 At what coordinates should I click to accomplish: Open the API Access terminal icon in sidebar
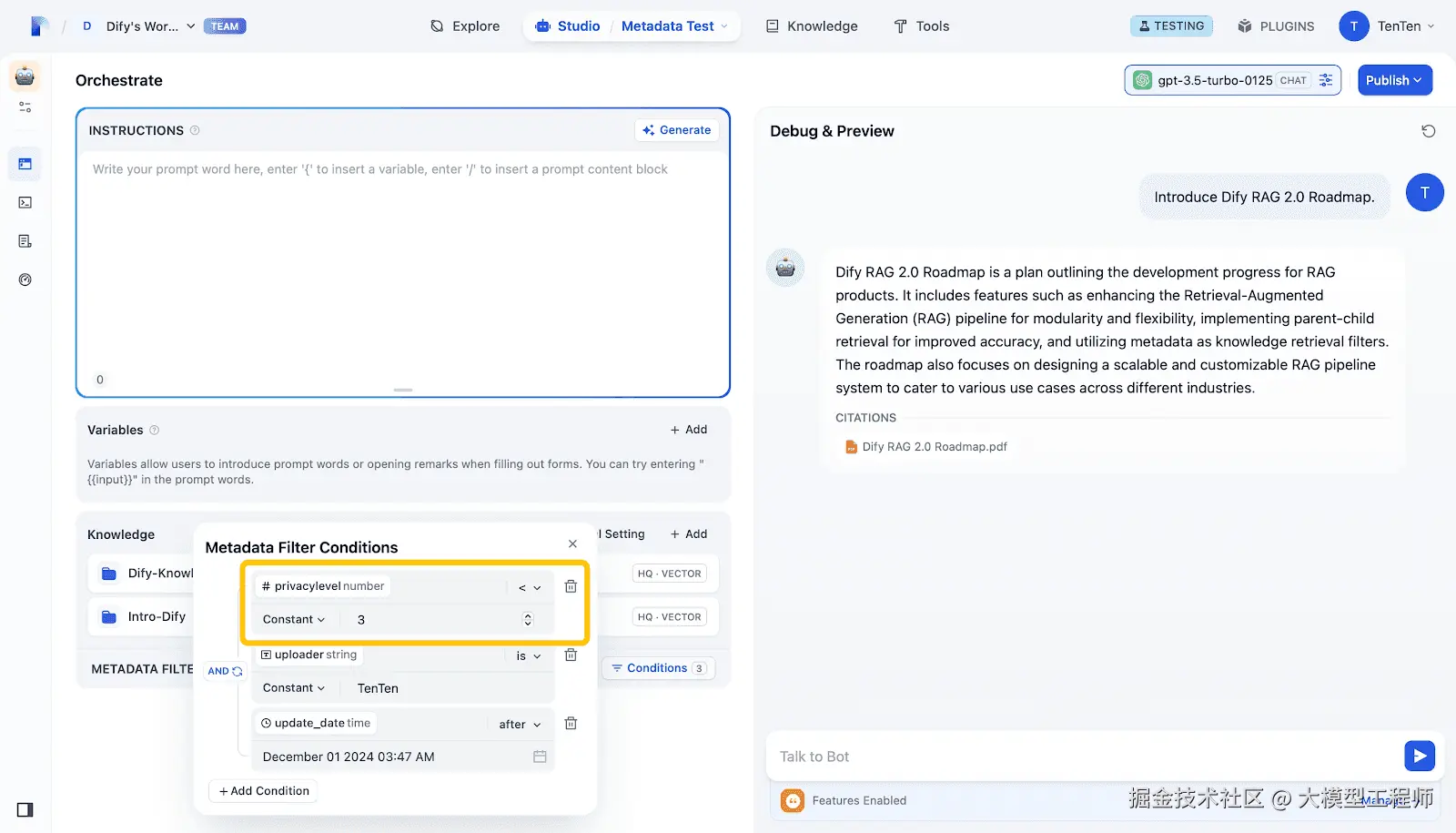pos(25,203)
